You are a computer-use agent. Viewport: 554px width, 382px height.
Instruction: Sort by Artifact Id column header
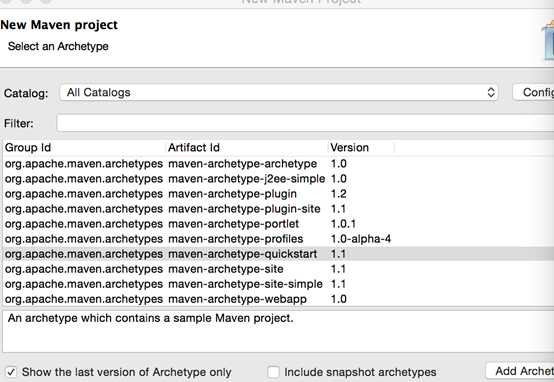247,148
